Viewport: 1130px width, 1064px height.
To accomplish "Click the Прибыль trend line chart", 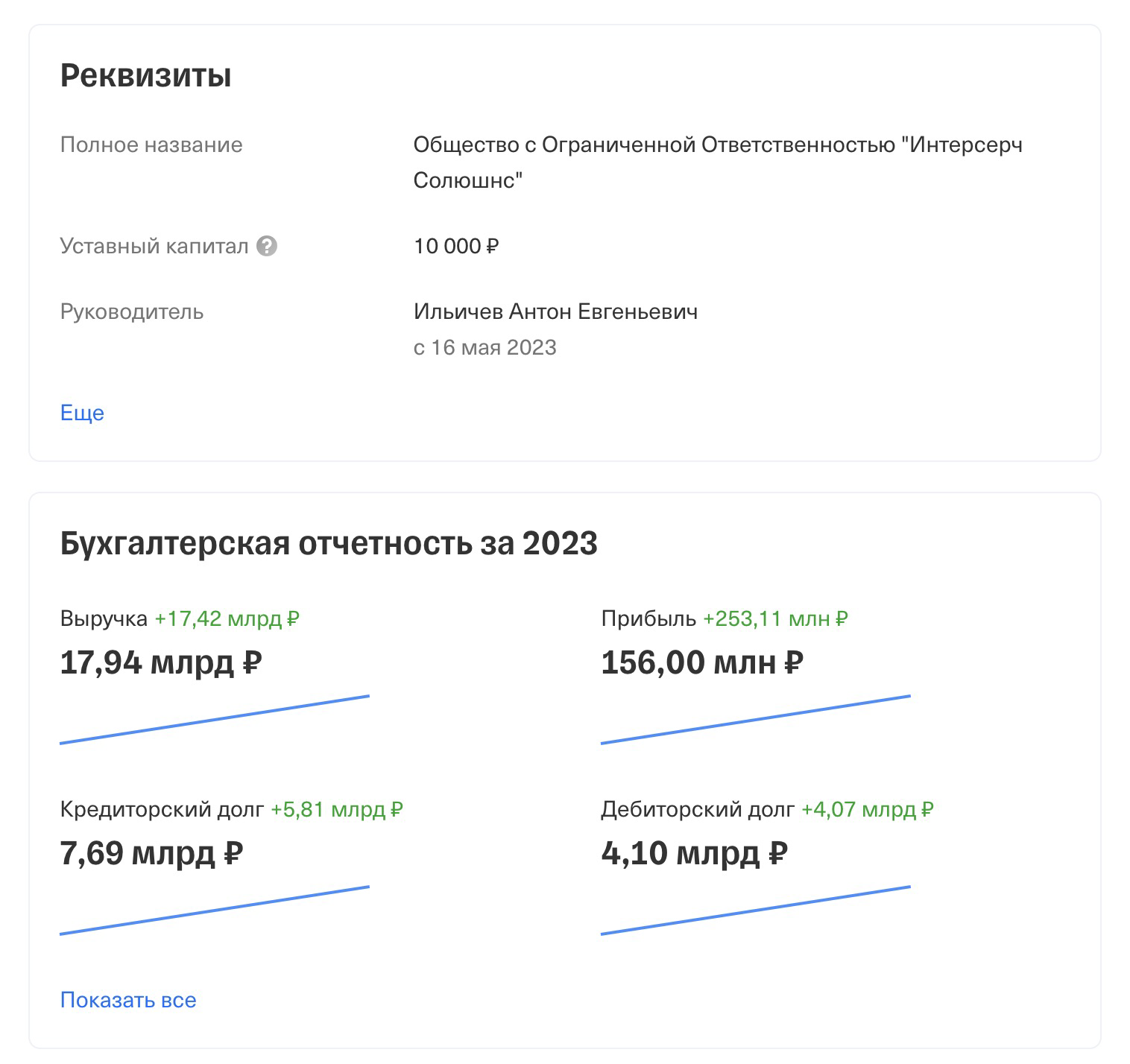I will point(756,720).
